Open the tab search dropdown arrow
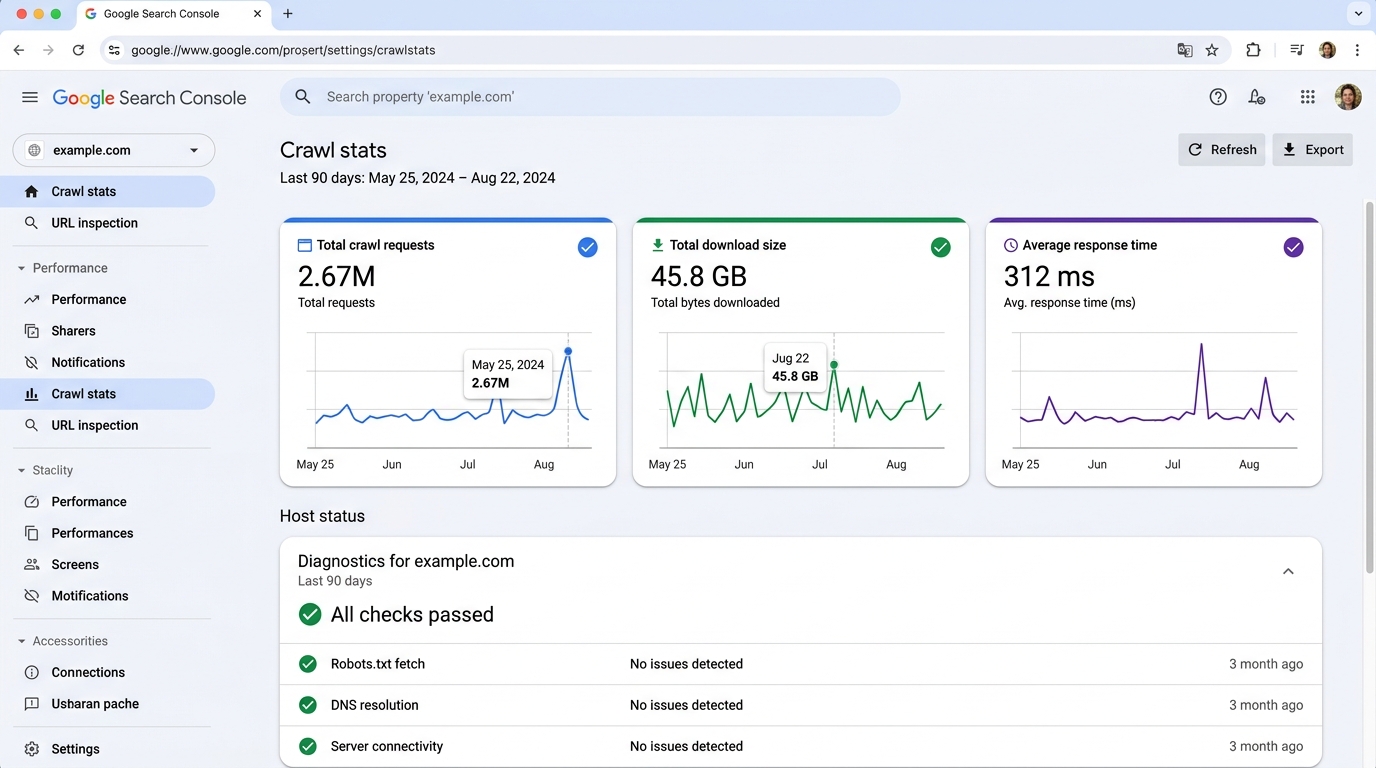 tap(1358, 14)
